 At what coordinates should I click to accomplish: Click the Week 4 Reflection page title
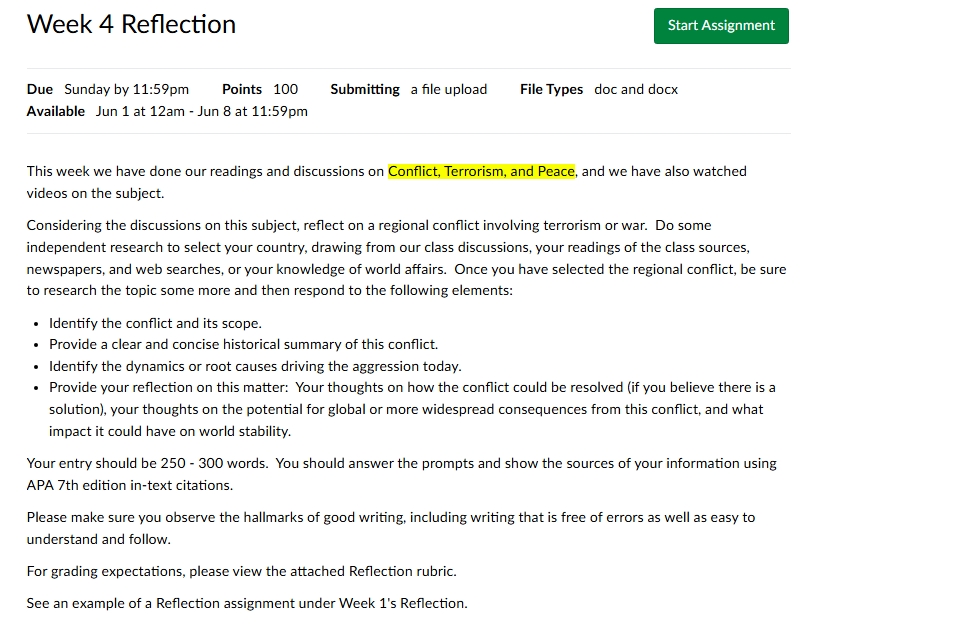pyautogui.click(x=131, y=23)
